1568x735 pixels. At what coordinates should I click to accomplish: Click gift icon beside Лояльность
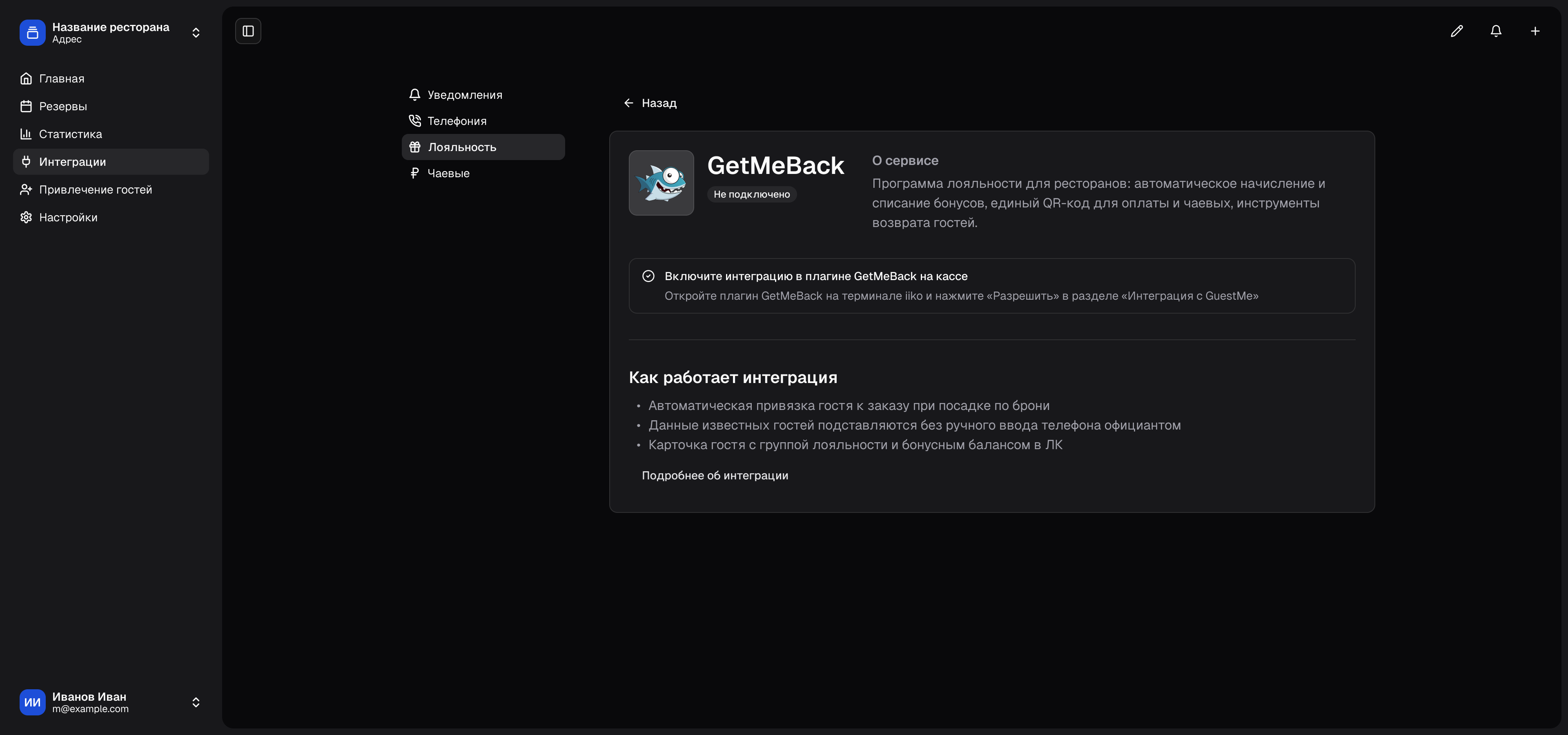414,147
